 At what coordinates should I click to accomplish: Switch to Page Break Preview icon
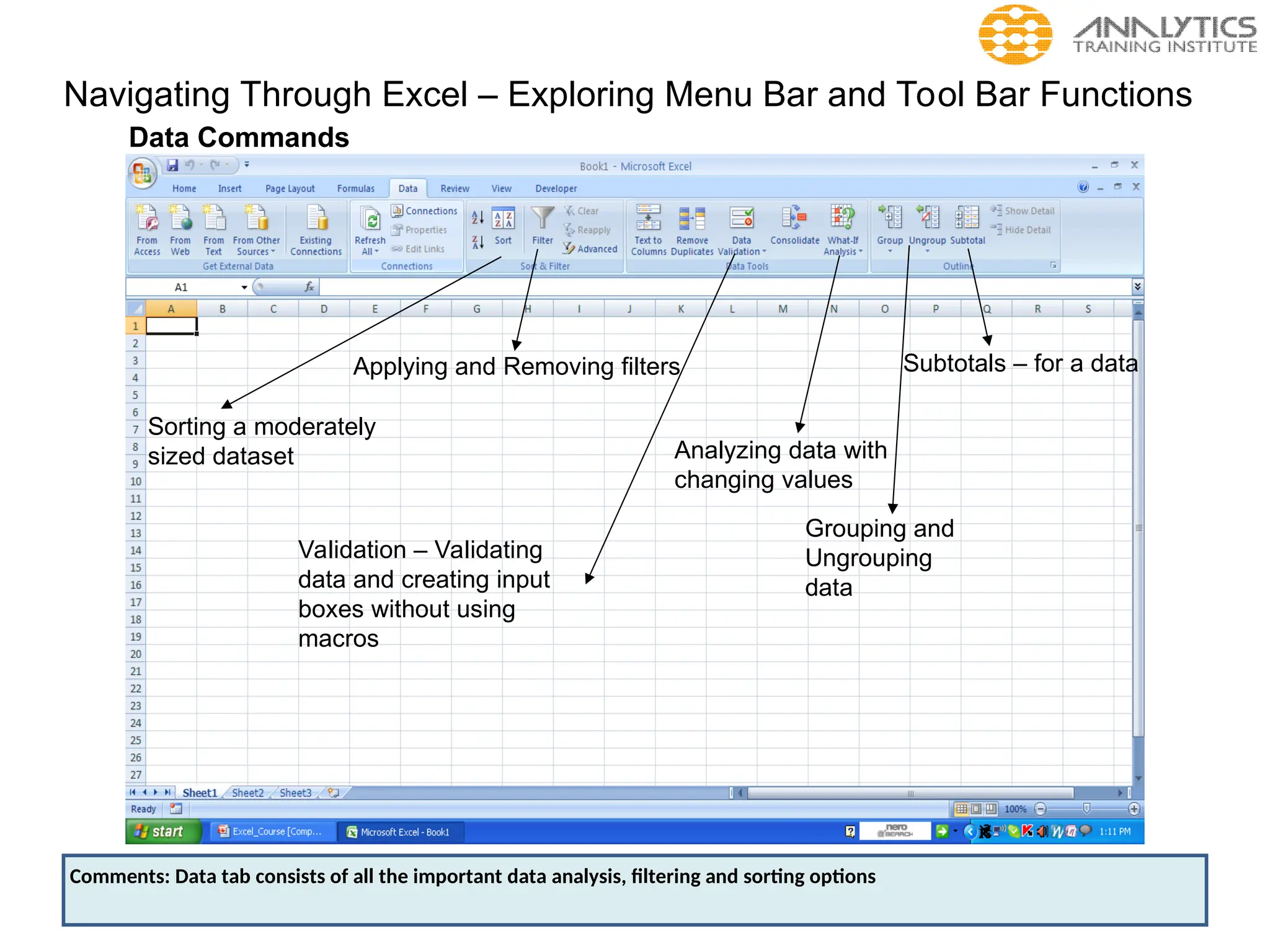click(x=991, y=809)
